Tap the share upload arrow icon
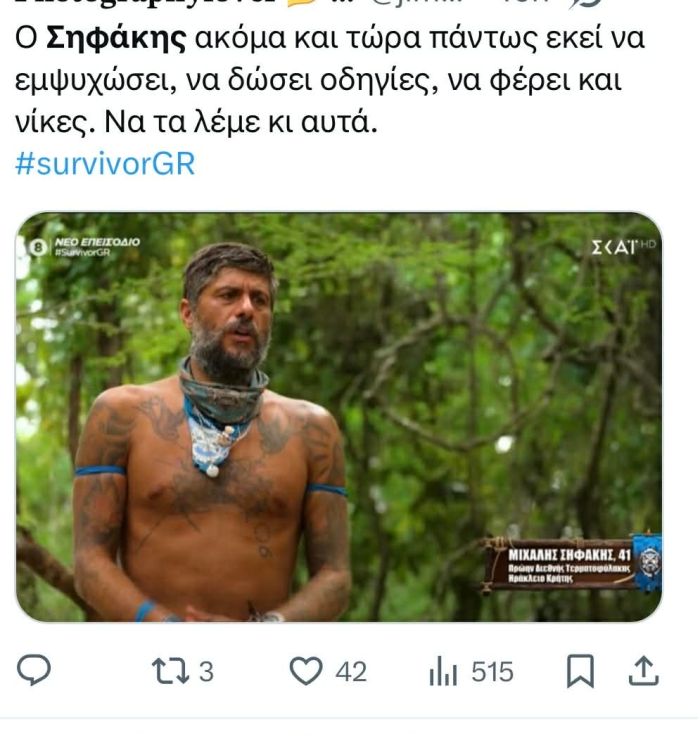Image resolution: width=700 pixels, height=736 pixels. (644, 671)
